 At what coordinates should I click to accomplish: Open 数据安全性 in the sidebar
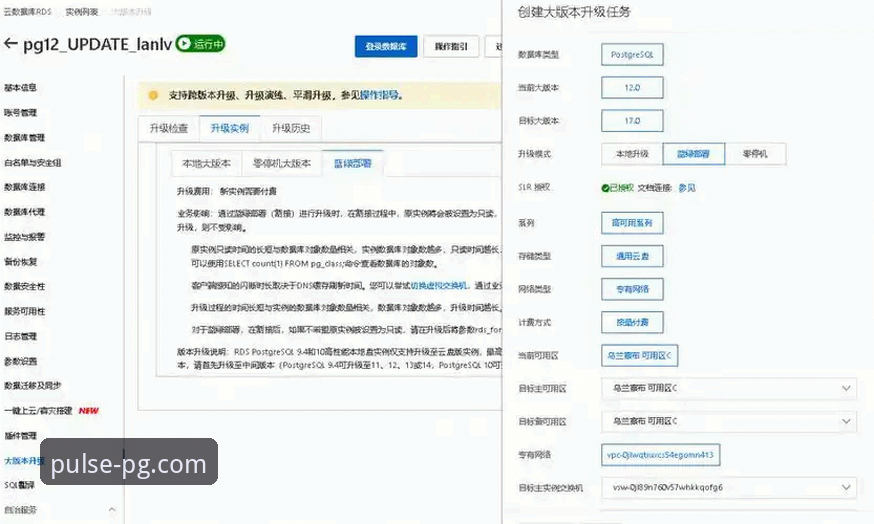click(24, 287)
